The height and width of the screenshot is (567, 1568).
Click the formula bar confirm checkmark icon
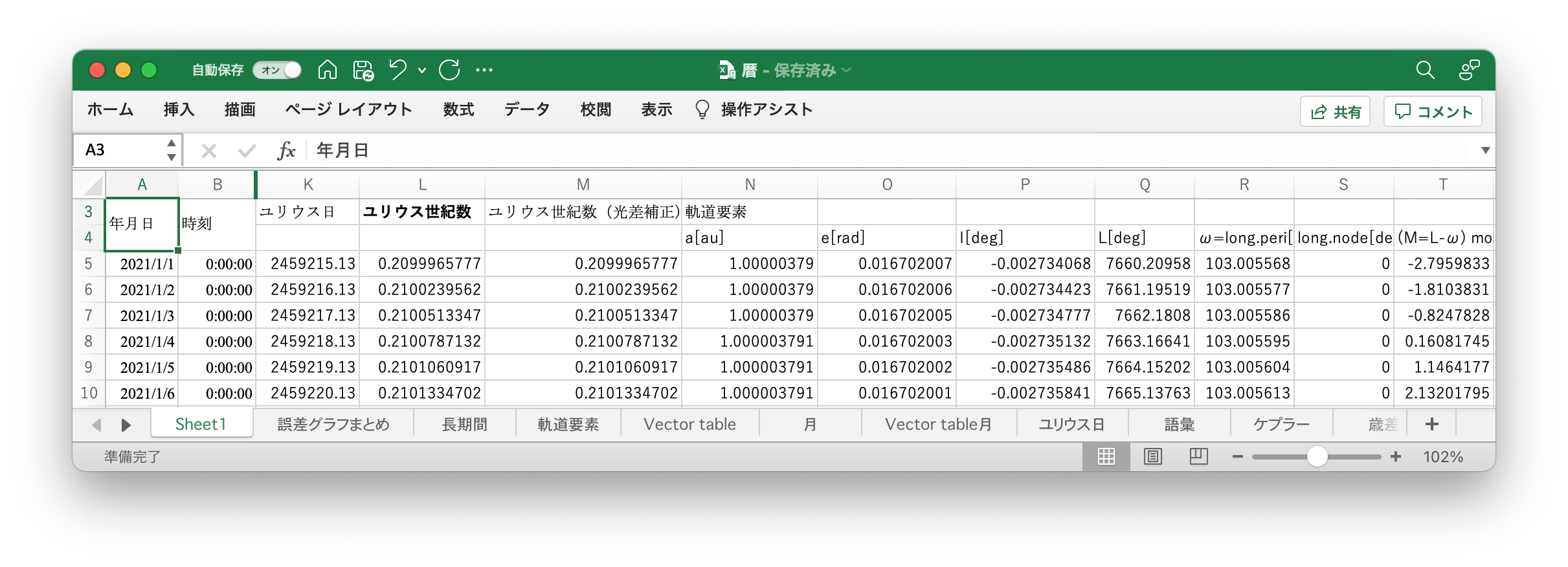247,151
